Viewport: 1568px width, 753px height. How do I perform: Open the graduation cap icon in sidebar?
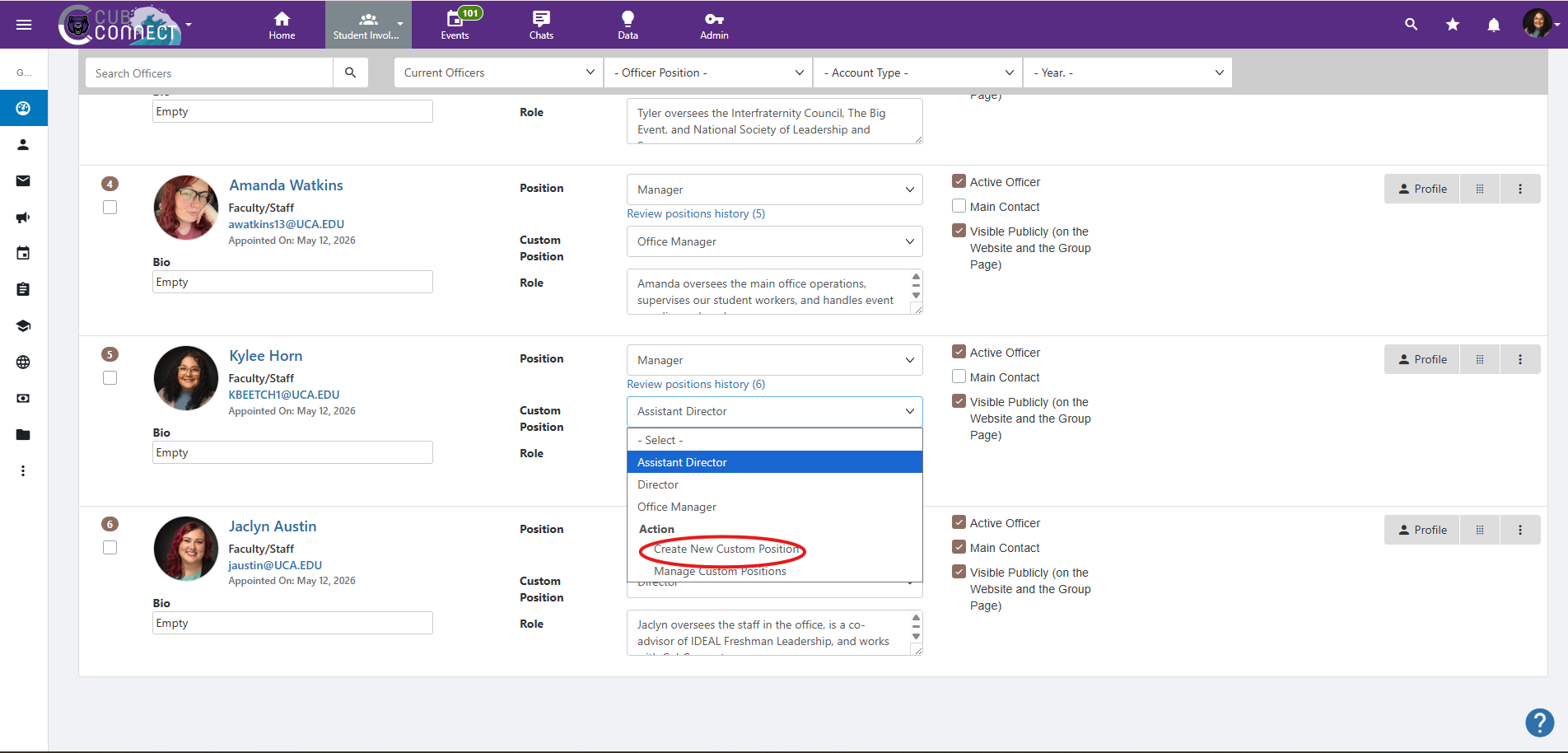tap(23, 325)
